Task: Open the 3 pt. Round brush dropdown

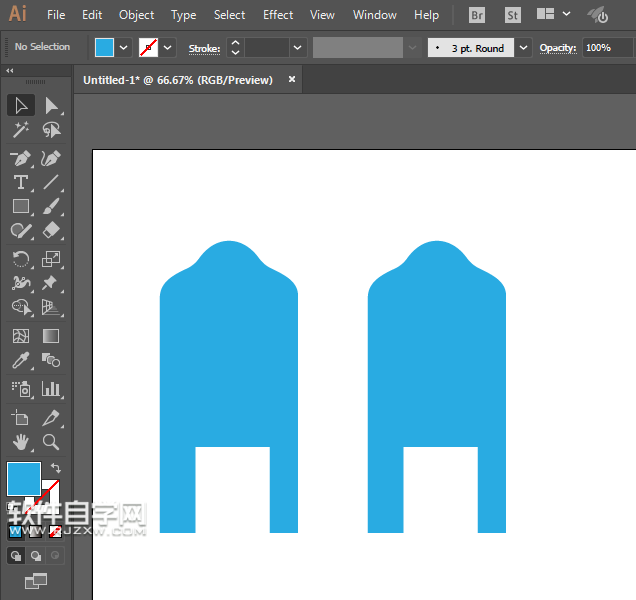Action: [x=524, y=48]
